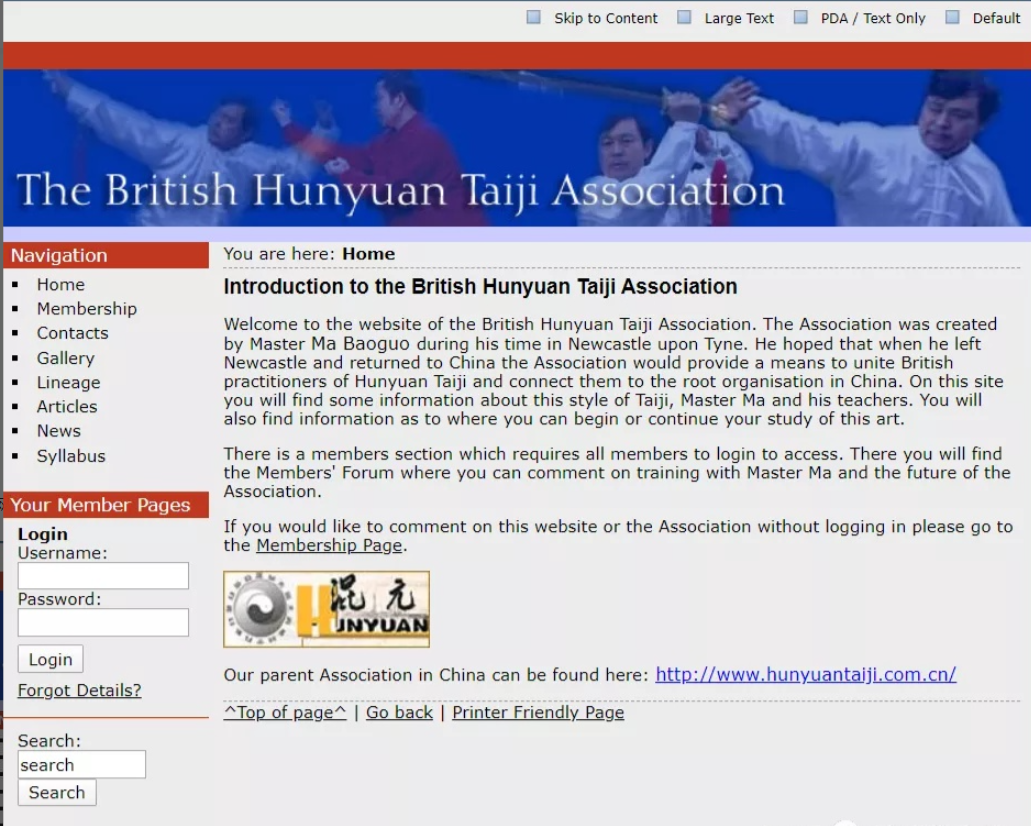Image resolution: width=1031 pixels, height=826 pixels.
Task: Click the Go back link
Action: [399, 712]
